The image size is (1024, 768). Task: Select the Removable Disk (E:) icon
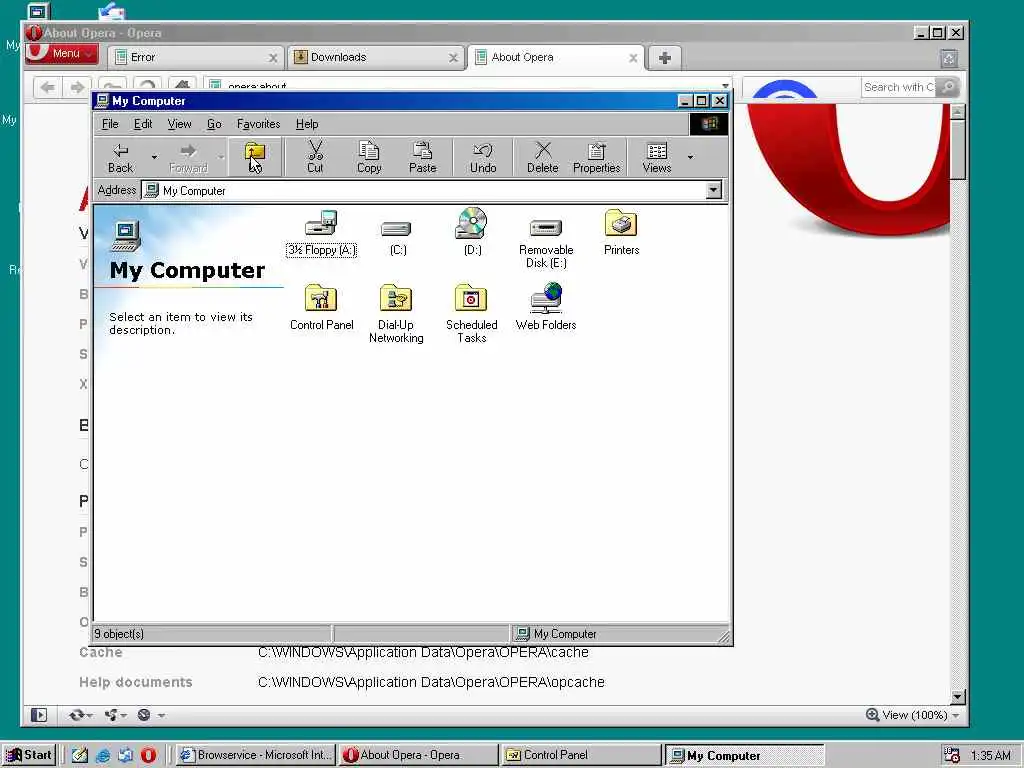pos(546,243)
